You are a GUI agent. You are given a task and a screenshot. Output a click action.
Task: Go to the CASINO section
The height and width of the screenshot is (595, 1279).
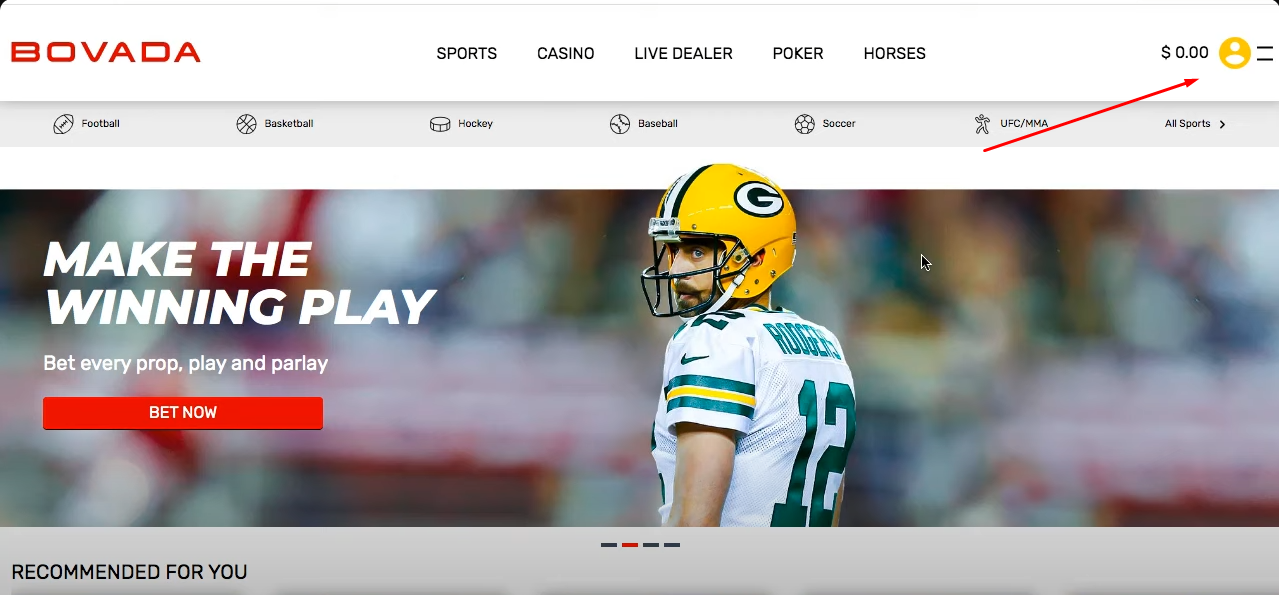pos(565,54)
